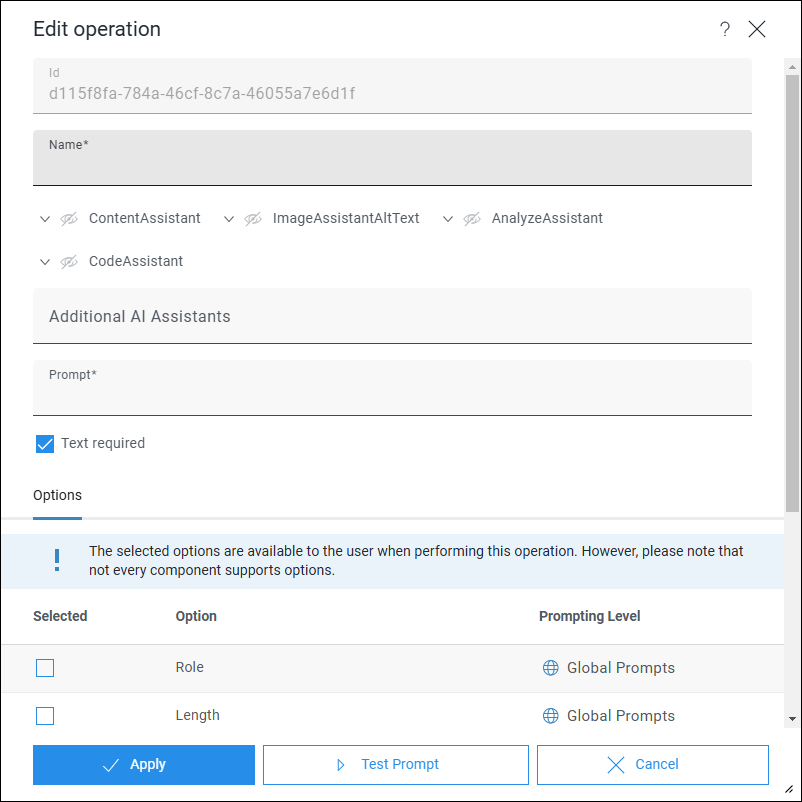Image resolution: width=802 pixels, height=802 pixels.
Task: Click the Test Prompt button
Action: tap(395, 765)
